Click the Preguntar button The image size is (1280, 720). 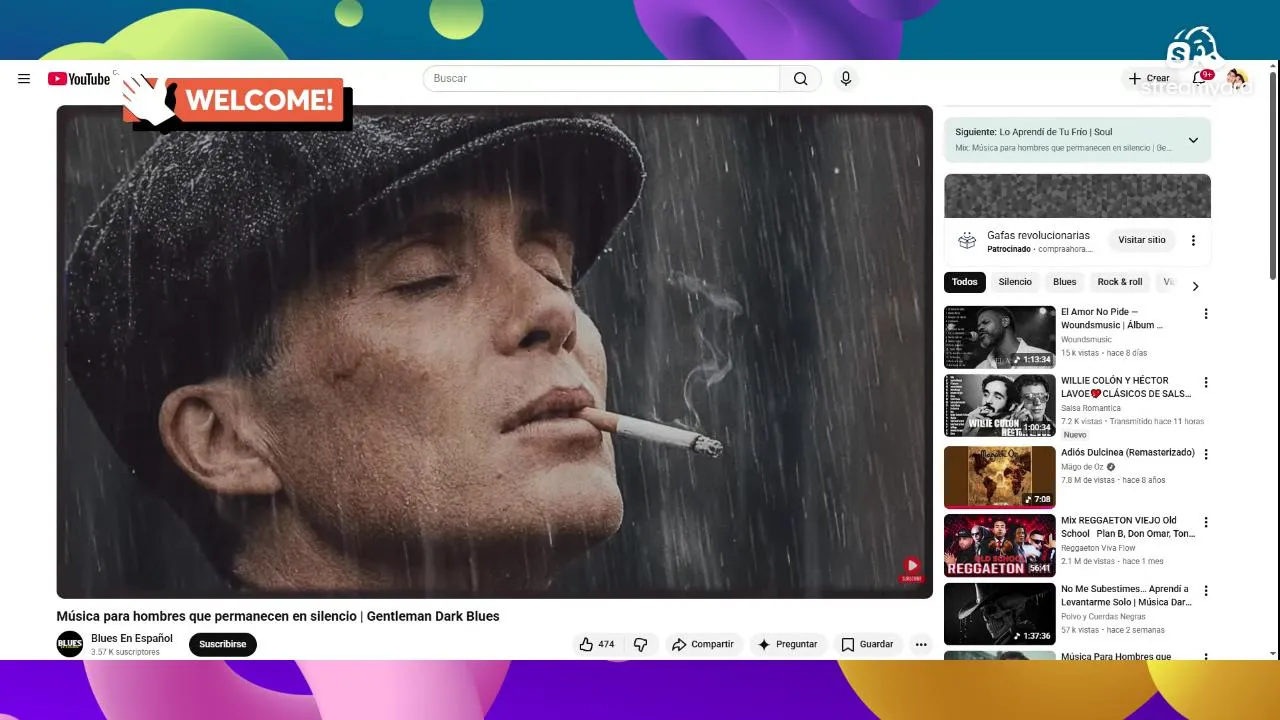click(x=788, y=645)
